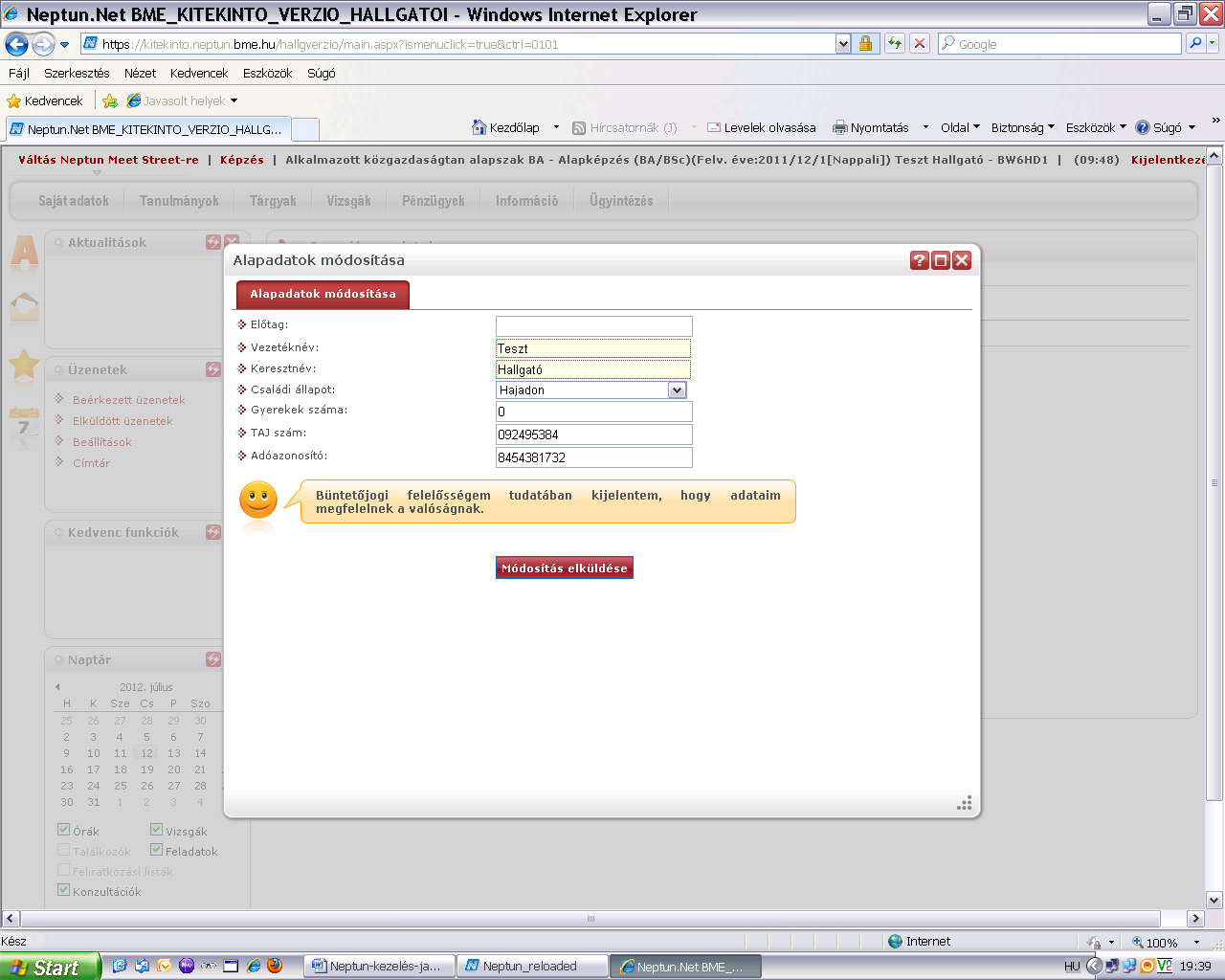Viewport: 1225px width, 980px height.
Task: Close the Alapadatok módosítása dialog via red X
Action: (x=962, y=260)
